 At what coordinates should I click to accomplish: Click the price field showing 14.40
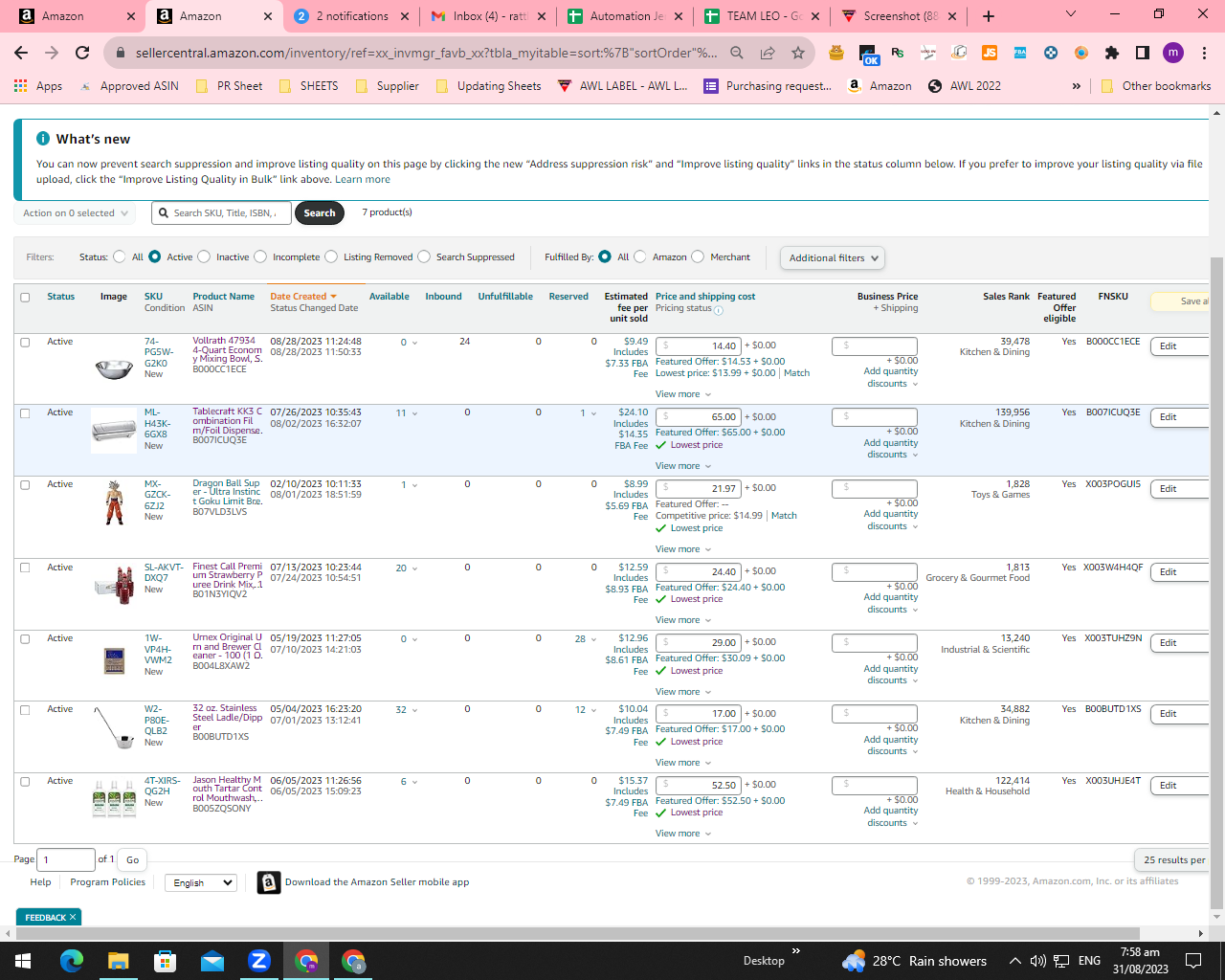[x=698, y=345]
